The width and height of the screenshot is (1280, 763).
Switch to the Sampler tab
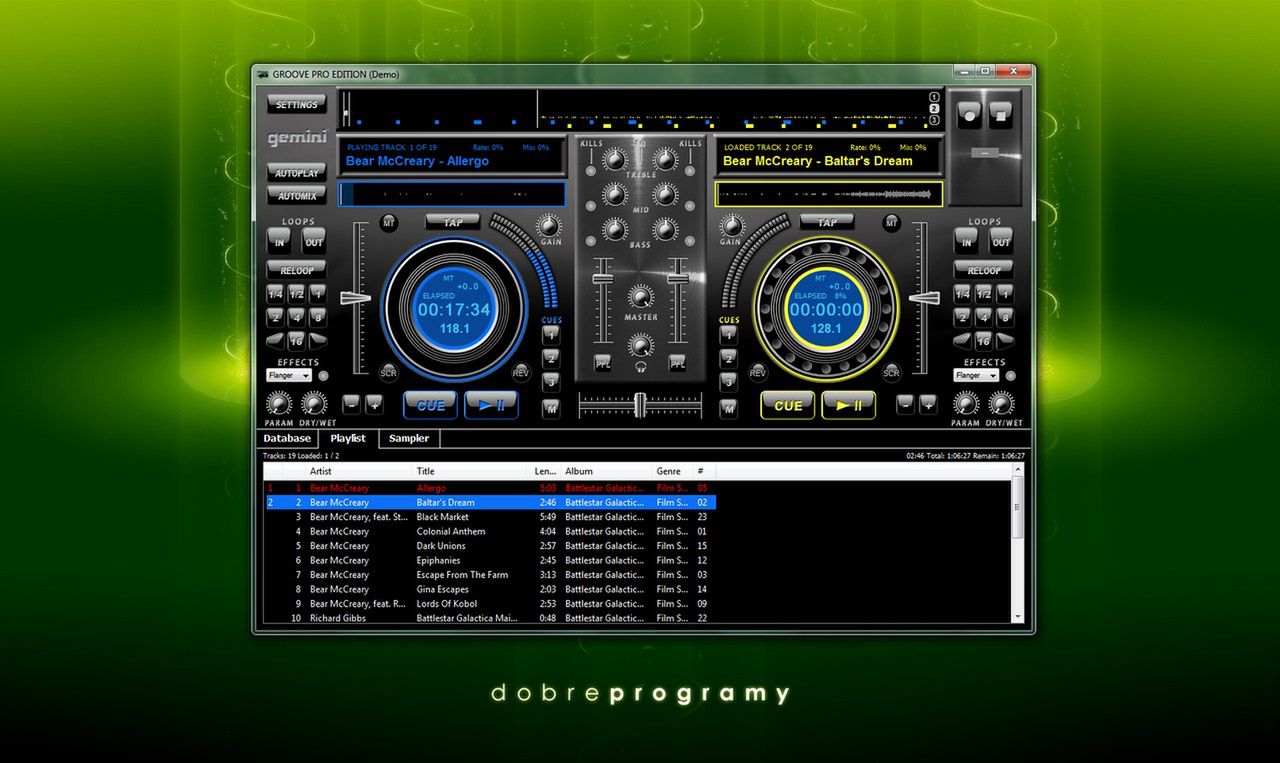(408, 438)
